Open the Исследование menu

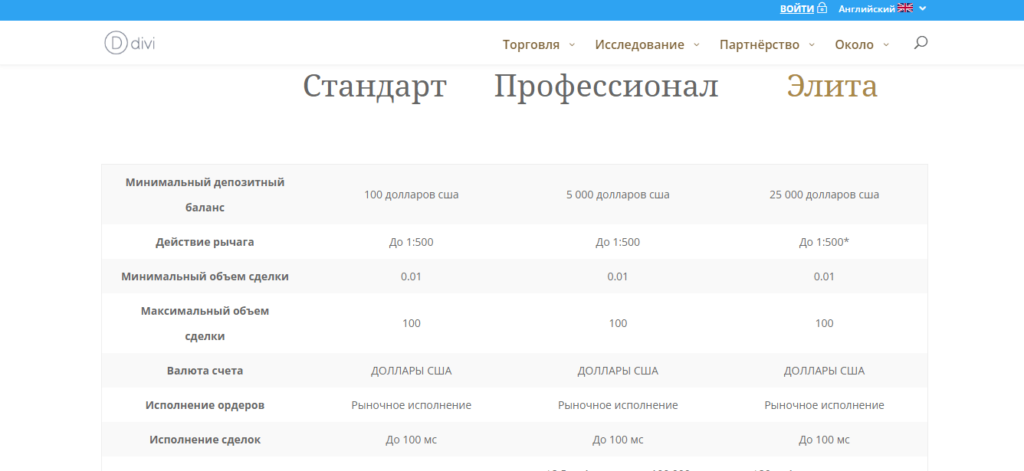pos(639,44)
